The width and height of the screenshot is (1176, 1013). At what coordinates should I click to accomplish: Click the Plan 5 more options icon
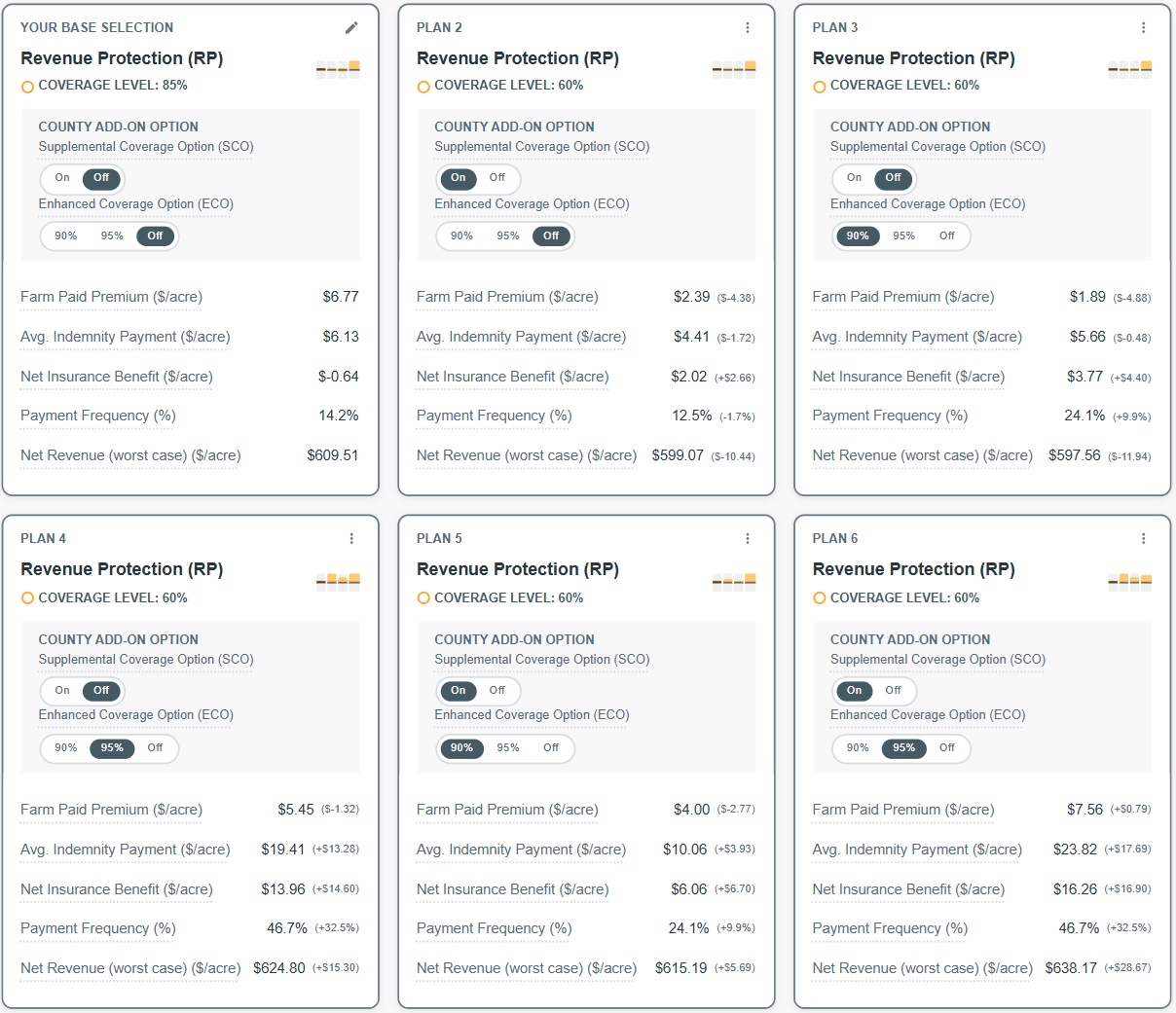(x=748, y=539)
